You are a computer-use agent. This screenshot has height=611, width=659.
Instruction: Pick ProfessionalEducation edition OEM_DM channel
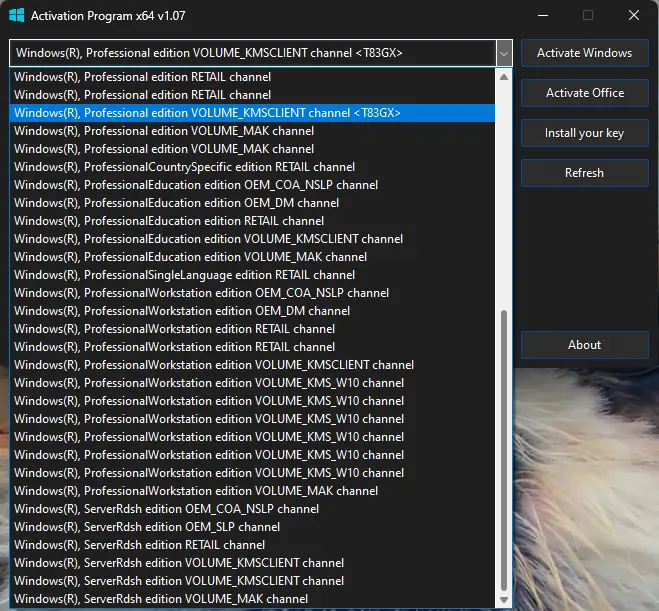[x=252, y=203]
